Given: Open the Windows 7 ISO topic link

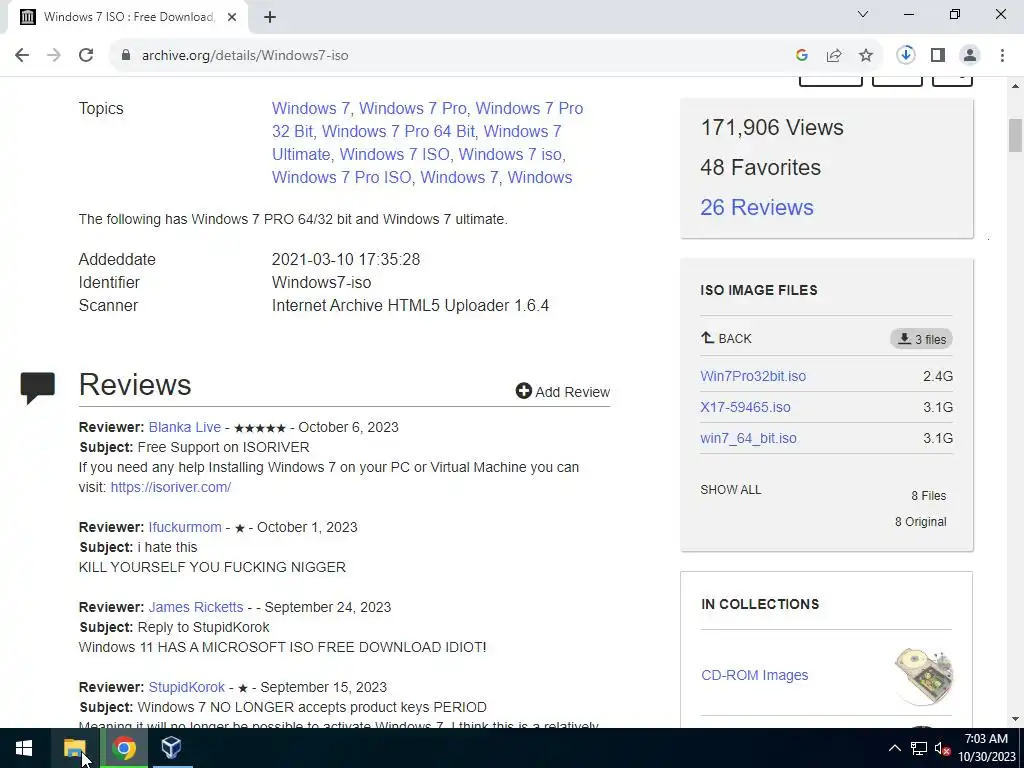Looking at the screenshot, I should coord(394,154).
